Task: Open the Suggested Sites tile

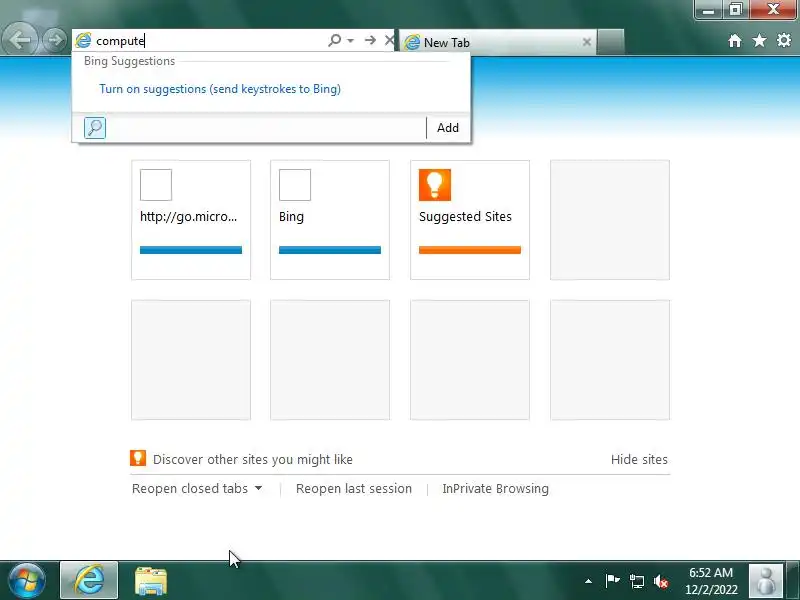Action: point(469,220)
